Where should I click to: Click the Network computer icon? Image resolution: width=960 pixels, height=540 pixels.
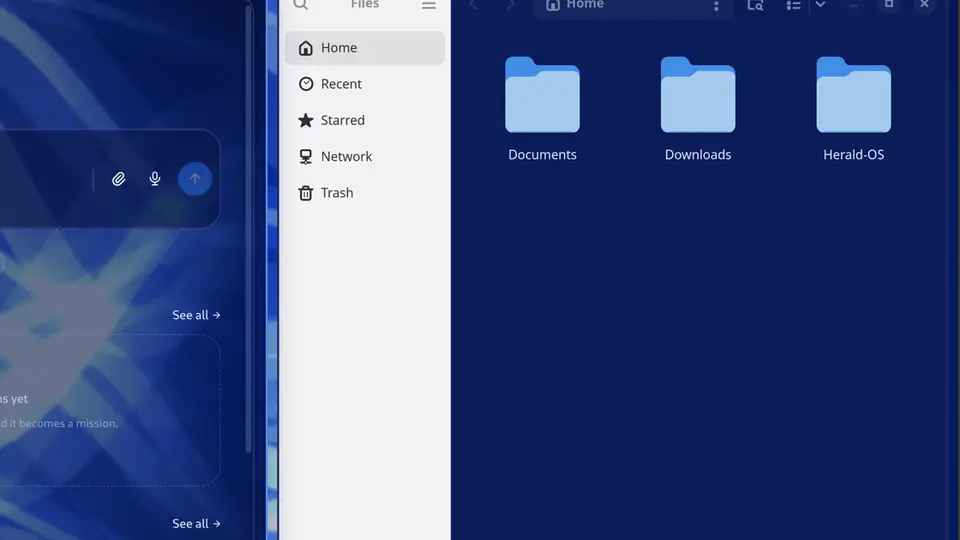pyautogui.click(x=306, y=157)
